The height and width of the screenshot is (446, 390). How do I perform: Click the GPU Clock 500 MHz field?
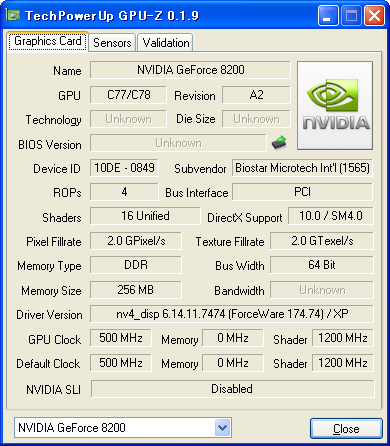tap(121, 338)
